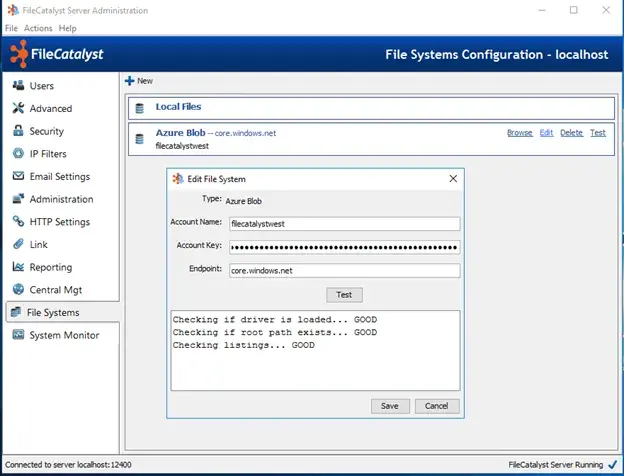624x476 pixels.
Task: Click the Edit link for Azure Blob
Action: pyautogui.click(x=546, y=133)
